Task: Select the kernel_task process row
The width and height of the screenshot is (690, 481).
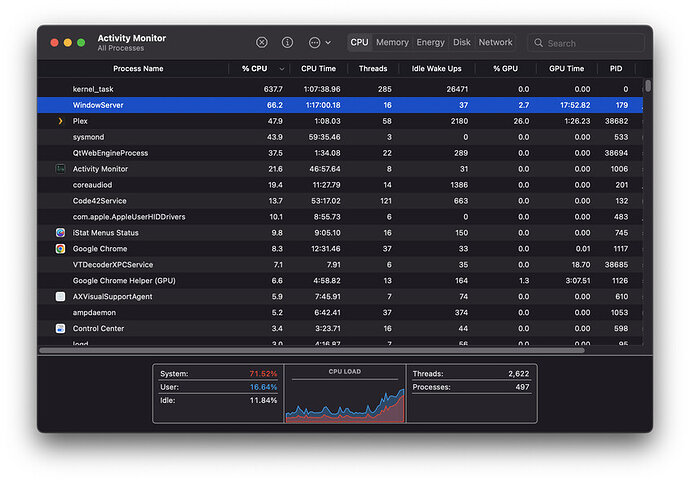Action: (340, 89)
